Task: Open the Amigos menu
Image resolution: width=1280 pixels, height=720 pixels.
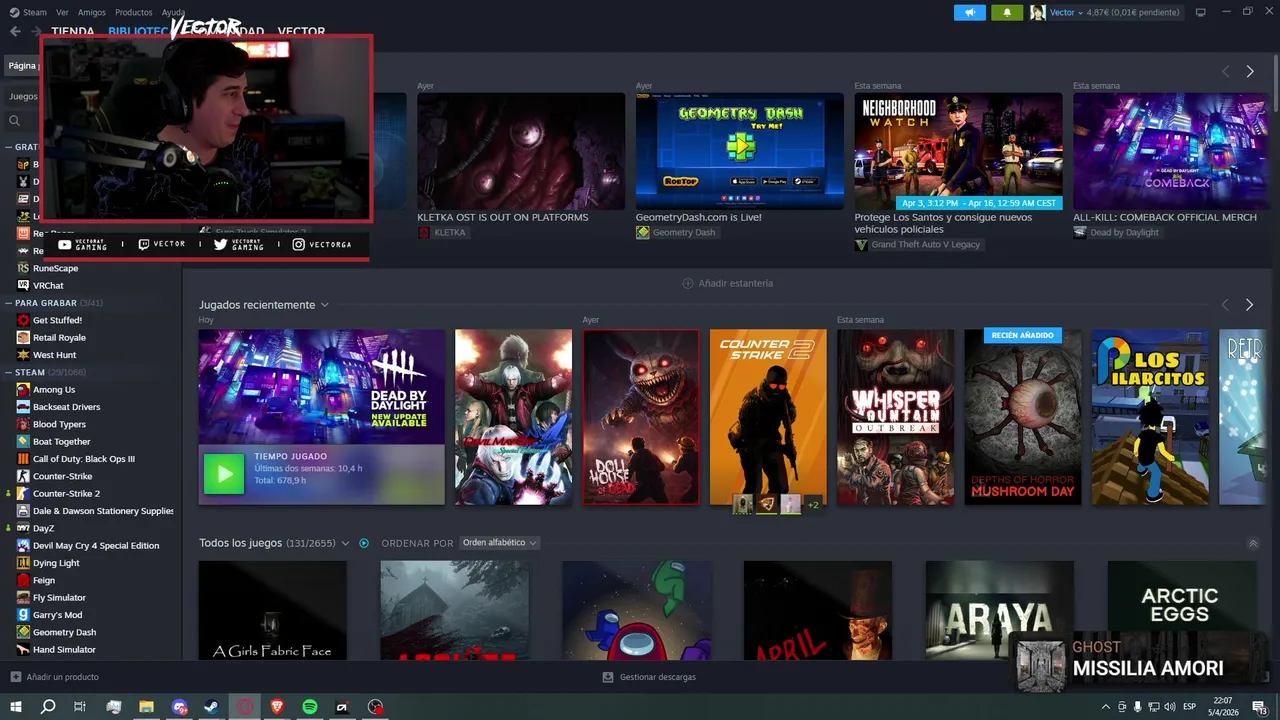Action: coord(91,12)
